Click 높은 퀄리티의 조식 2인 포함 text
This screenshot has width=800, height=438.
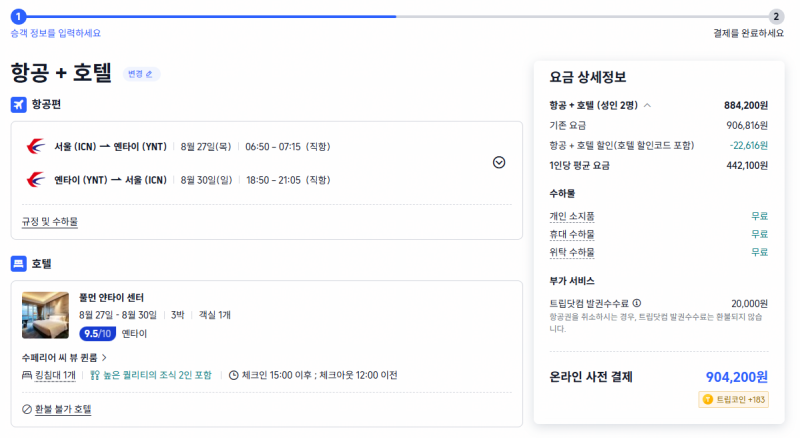[x=157, y=375]
